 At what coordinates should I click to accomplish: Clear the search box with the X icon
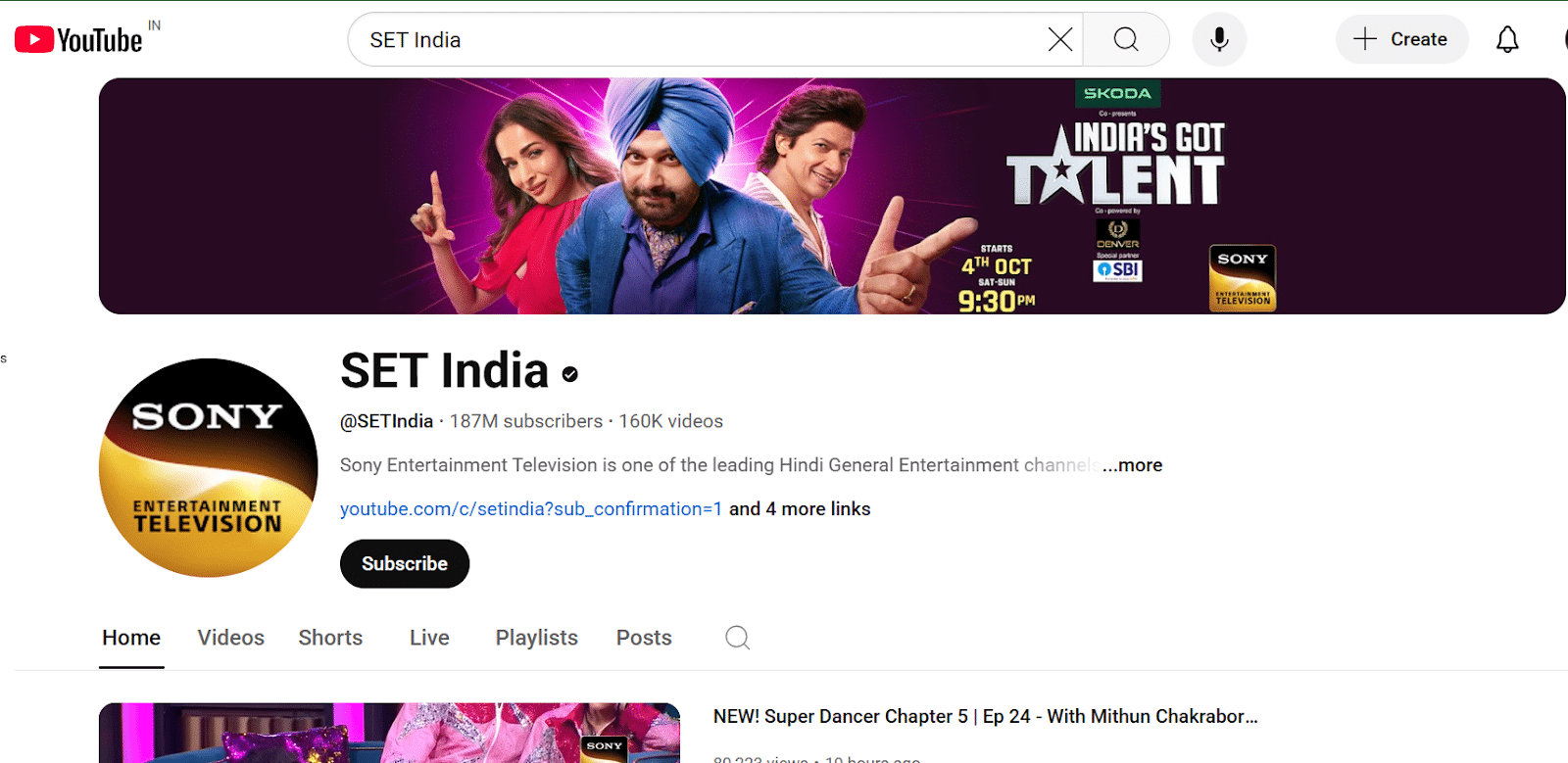point(1059,40)
